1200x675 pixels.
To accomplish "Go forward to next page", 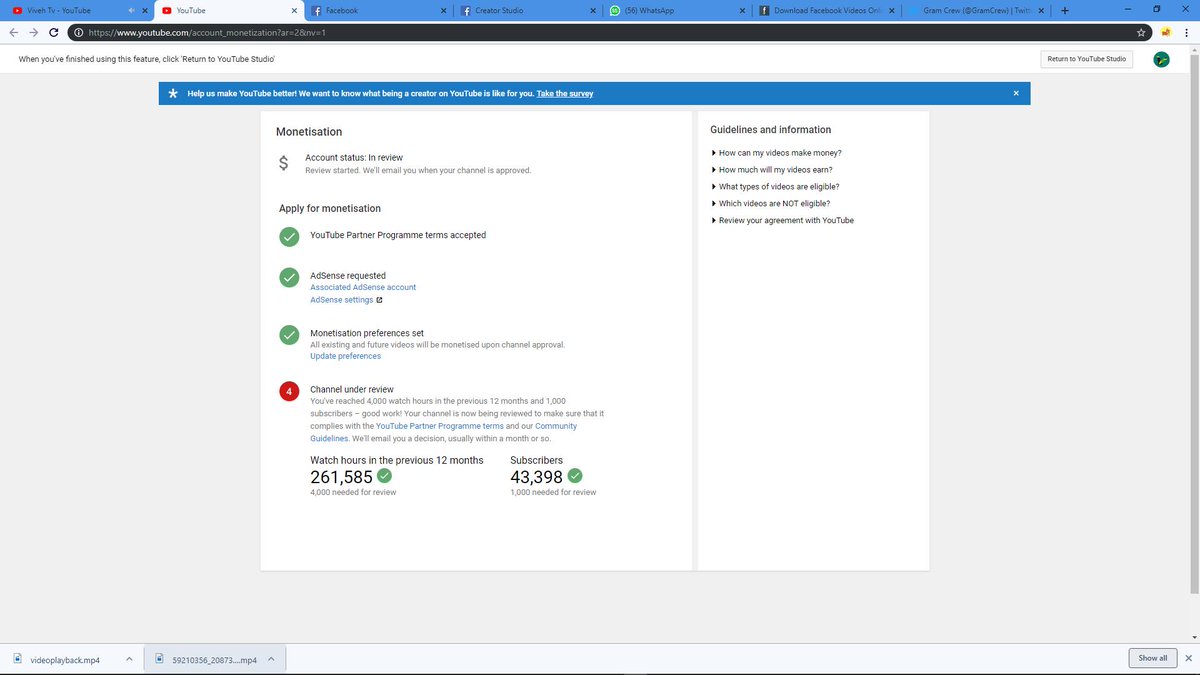I will [34, 32].
